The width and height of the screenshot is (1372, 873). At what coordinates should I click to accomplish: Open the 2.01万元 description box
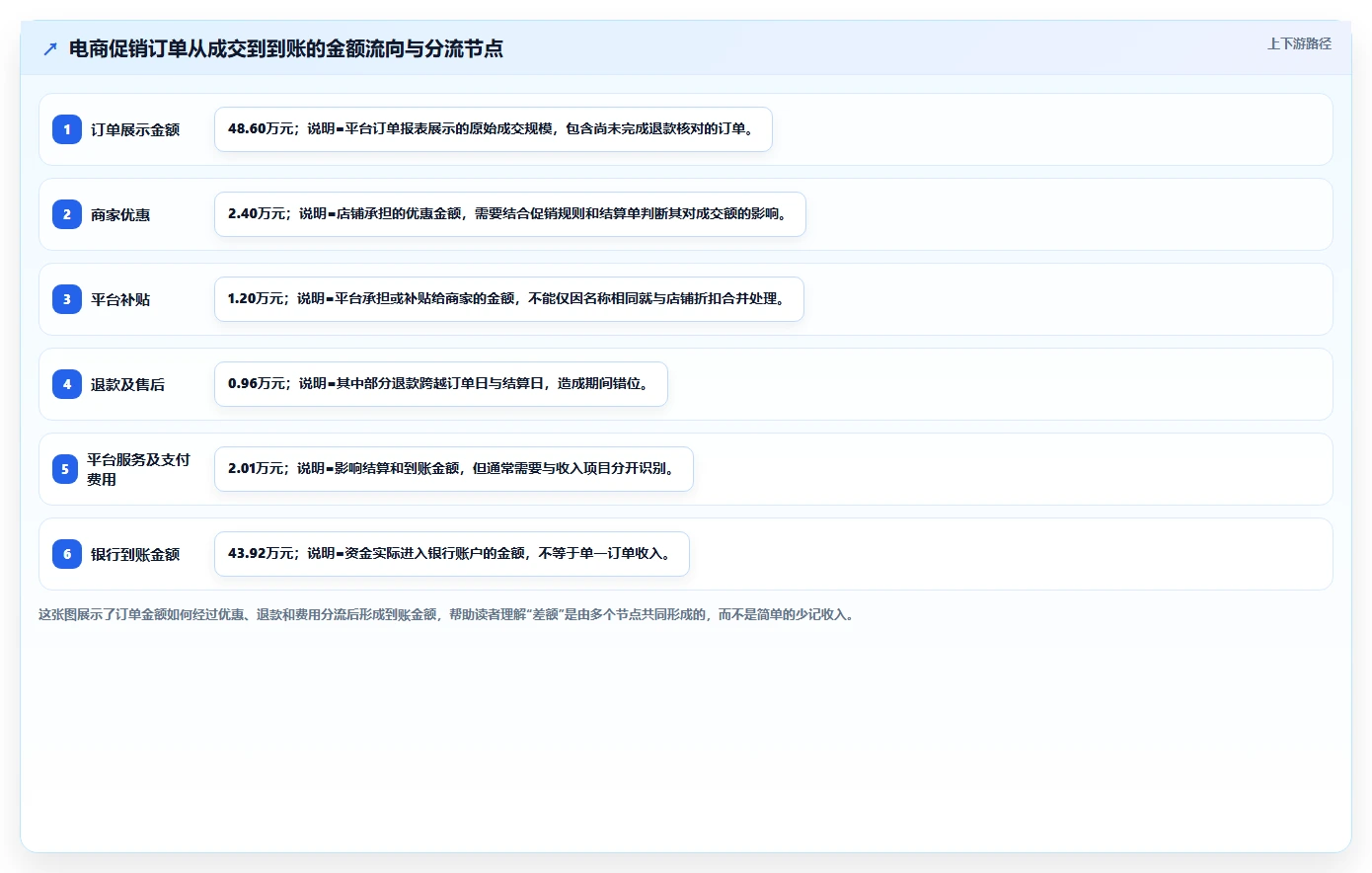click(x=454, y=469)
